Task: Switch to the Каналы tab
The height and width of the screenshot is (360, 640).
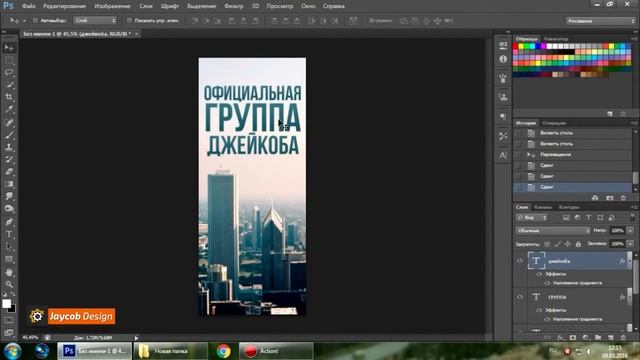Action: pos(543,207)
